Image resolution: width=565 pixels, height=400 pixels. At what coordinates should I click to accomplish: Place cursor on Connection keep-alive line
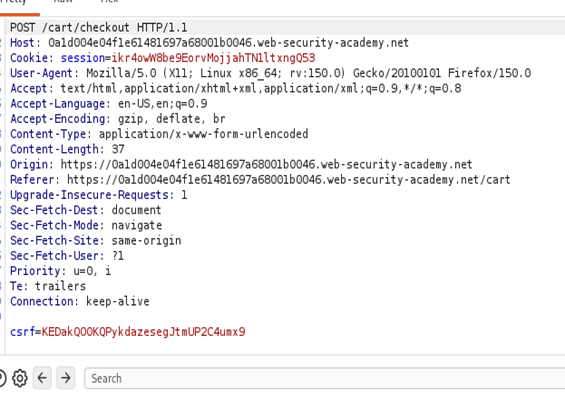pos(80,301)
